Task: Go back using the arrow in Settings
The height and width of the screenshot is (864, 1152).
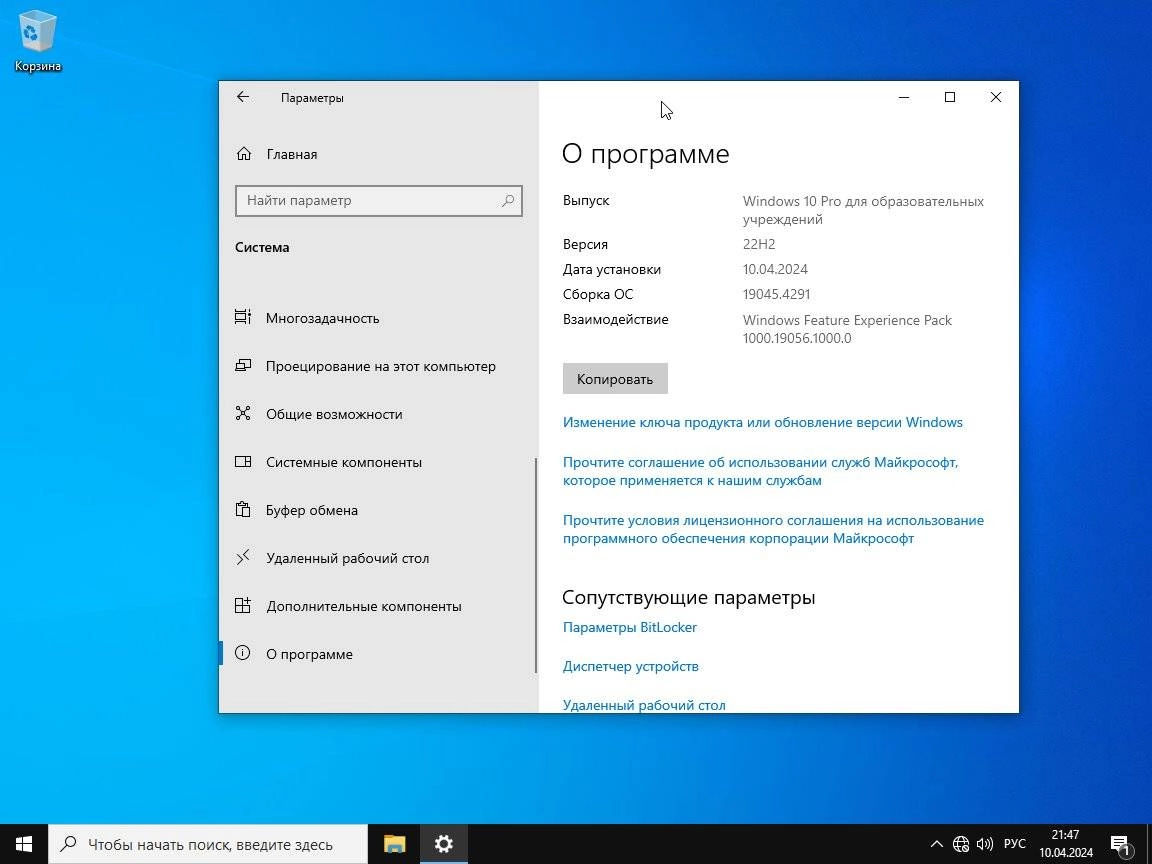Action: click(x=243, y=97)
